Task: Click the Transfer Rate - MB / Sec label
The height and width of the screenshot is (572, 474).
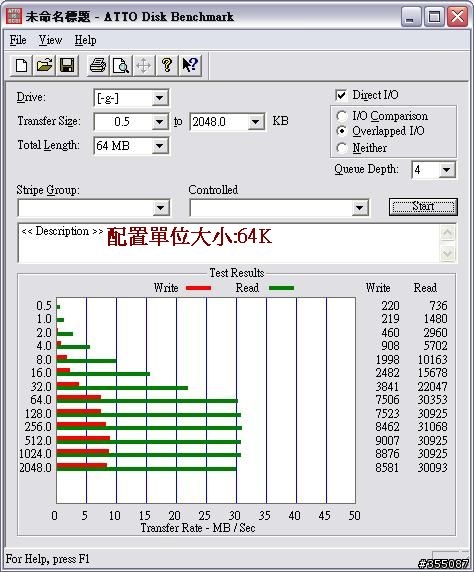Action: [198, 528]
